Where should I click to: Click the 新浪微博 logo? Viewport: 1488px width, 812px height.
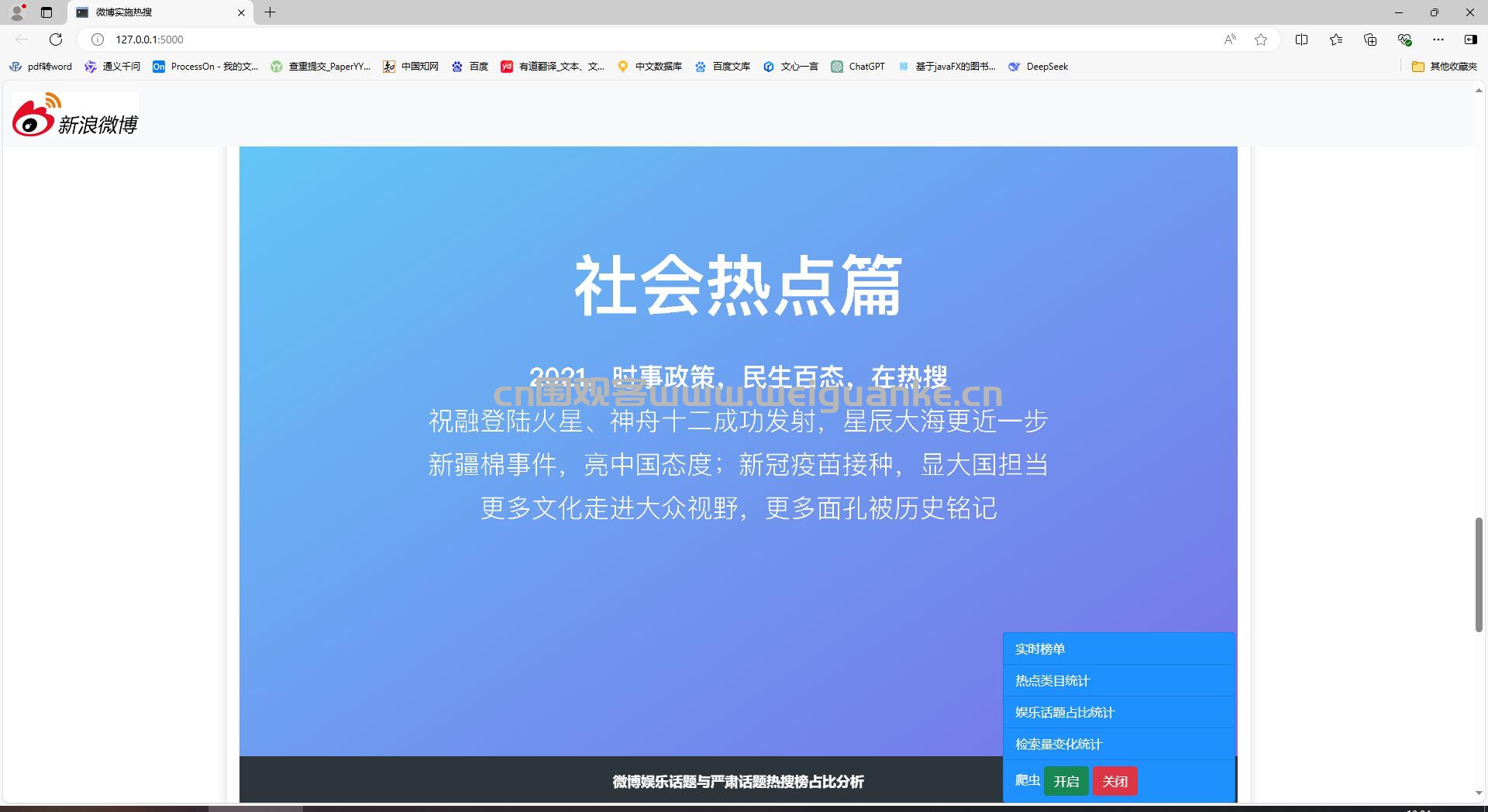pyautogui.click(x=75, y=115)
